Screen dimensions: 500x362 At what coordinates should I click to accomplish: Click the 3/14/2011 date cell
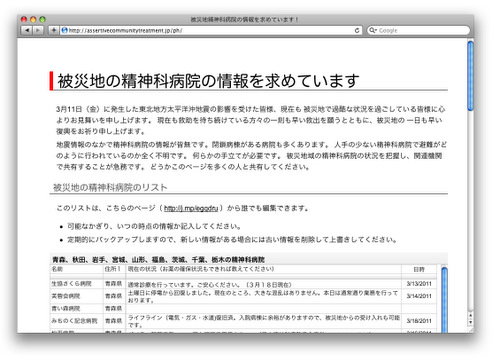[x=419, y=296]
